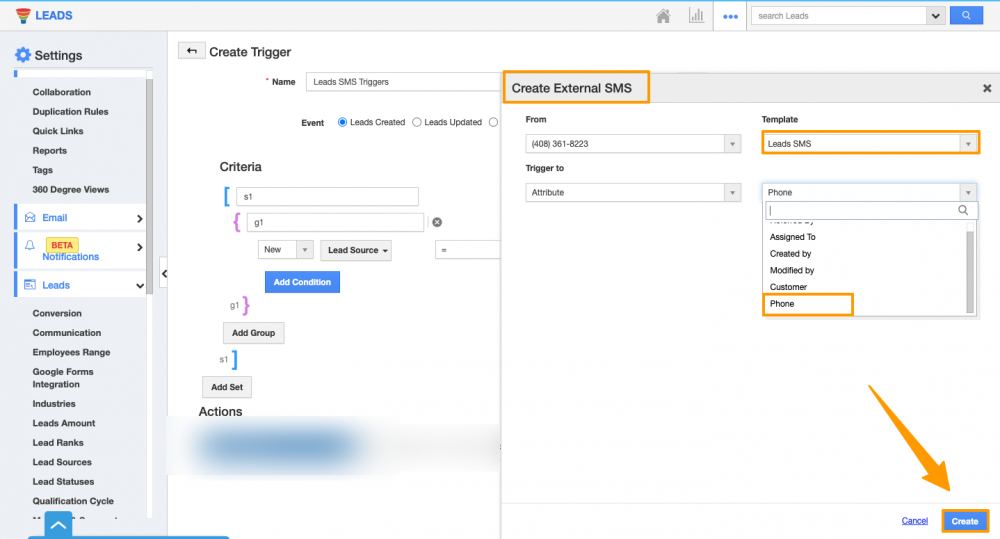
Task: Click the Create button
Action: click(964, 521)
